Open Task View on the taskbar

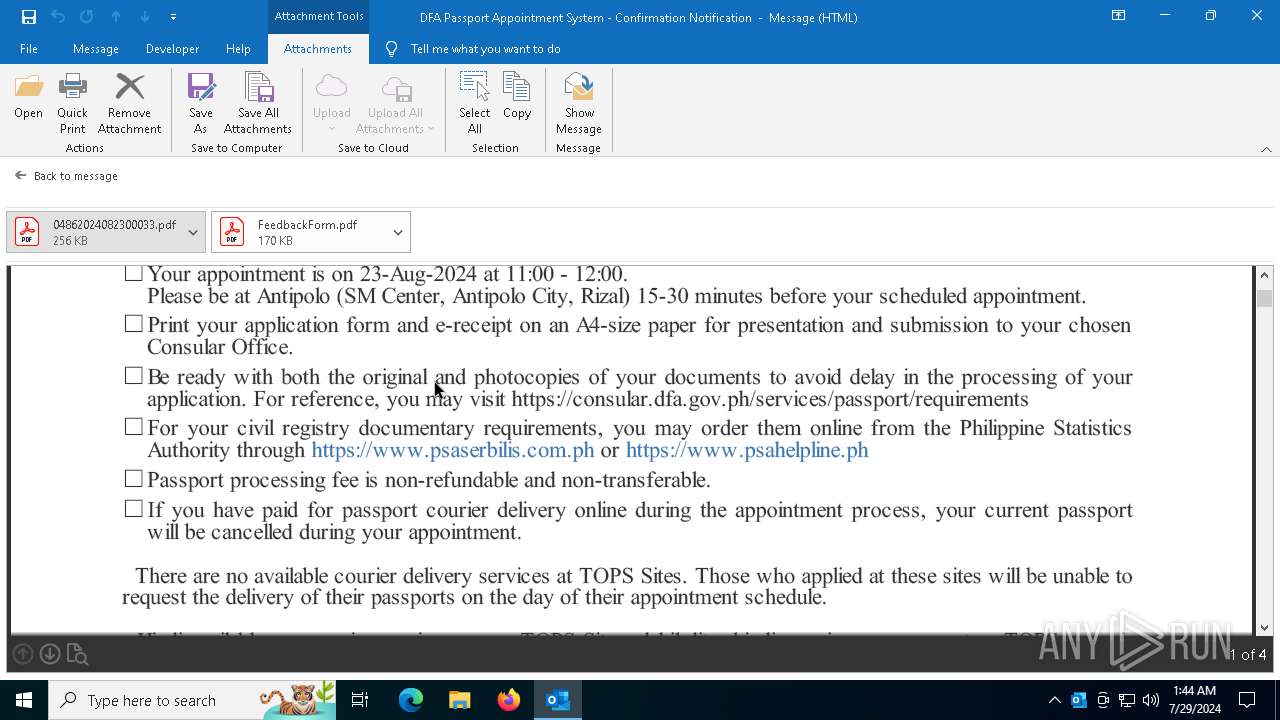coord(360,700)
